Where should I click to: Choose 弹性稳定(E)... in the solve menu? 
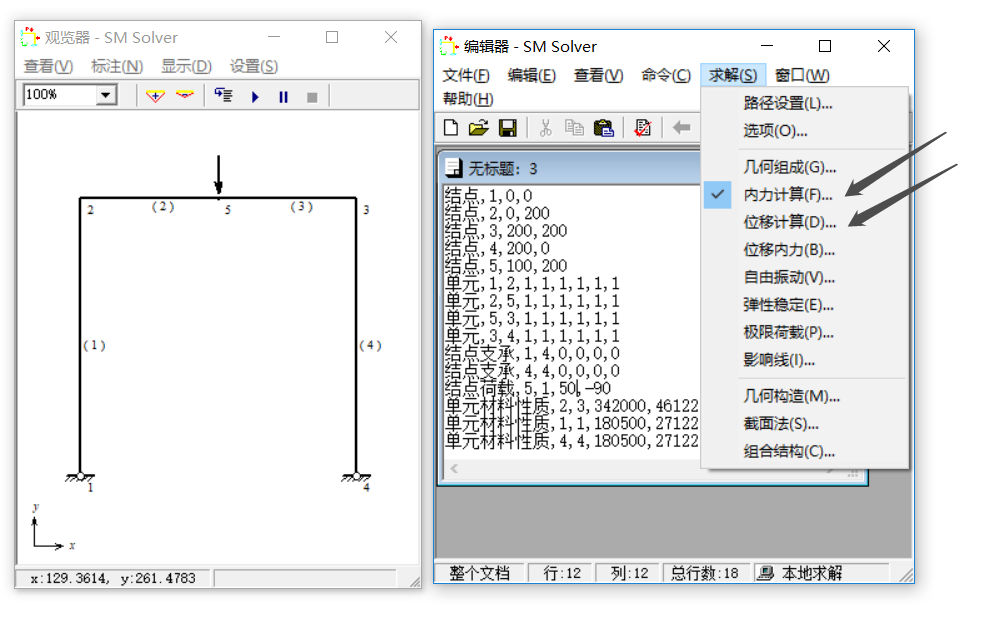805,305
